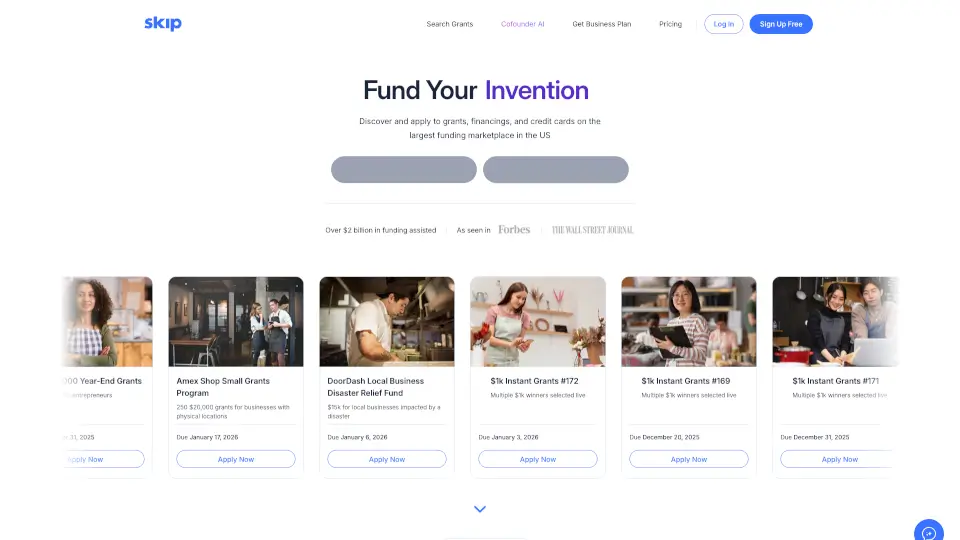Screen dimensions: 960x540
Task: Click the left gray placeholder button
Action: tap(403, 170)
